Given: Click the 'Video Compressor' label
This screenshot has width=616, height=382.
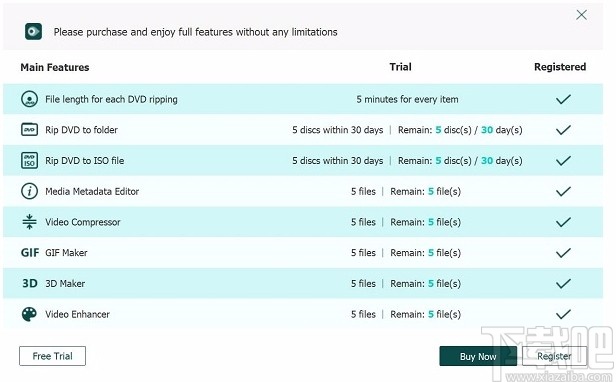Looking at the screenshot, I should tap(83, 222).
